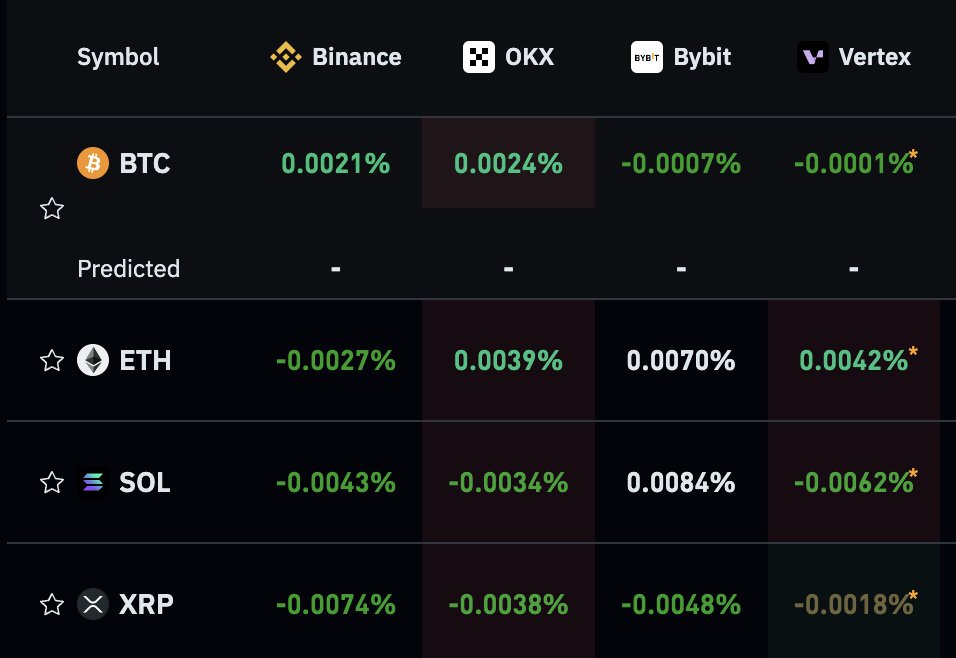Screen dimensions: 956x658
Task: Click the Binance logo icon
Action: (x=286, y=57)
